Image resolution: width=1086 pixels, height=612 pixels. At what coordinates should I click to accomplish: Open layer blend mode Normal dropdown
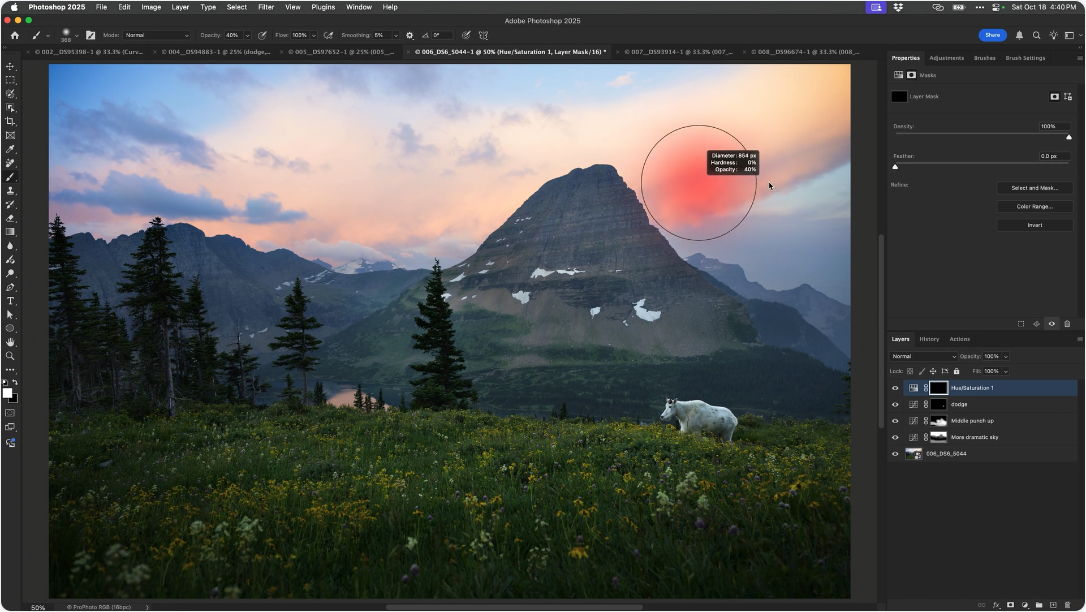924,356
